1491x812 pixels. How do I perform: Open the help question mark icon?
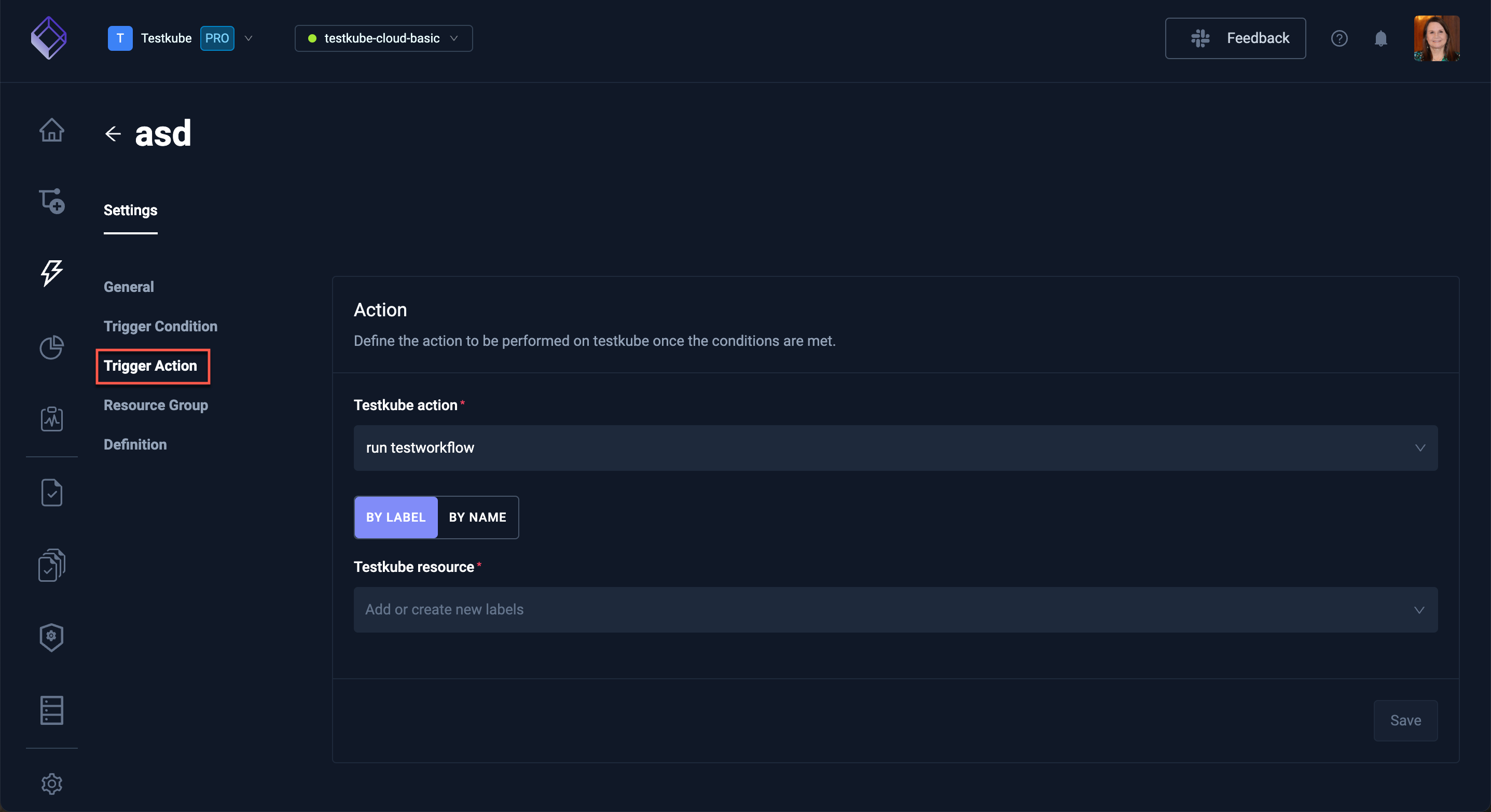click(x=1339, y=38)
